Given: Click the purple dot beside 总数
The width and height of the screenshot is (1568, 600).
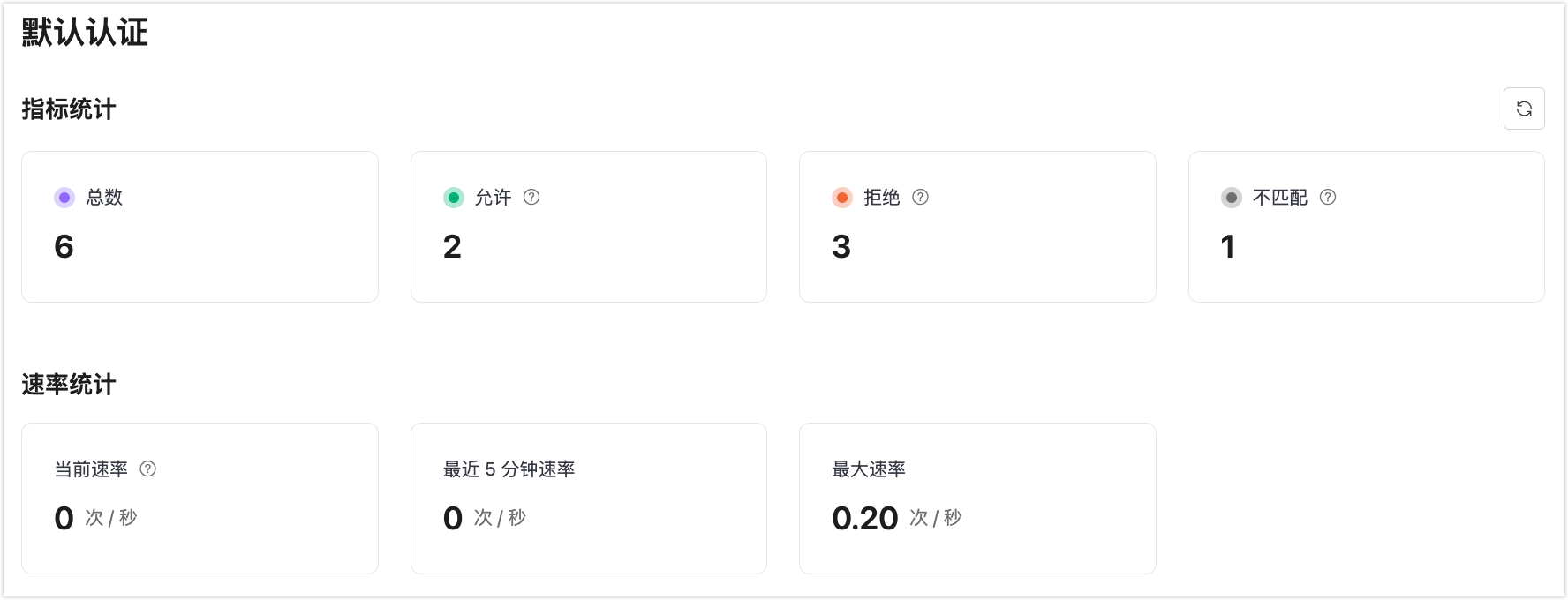Looking at the screenshot, I should pos(64,198).
